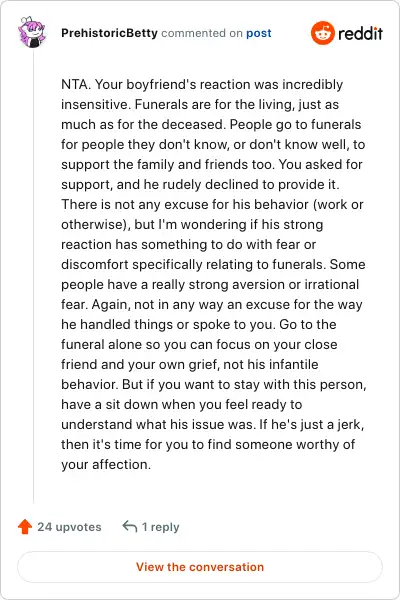Viewport: 400px width, 600px height.
Task: Open 'View the conversation' button
Action: pos(200,567)
